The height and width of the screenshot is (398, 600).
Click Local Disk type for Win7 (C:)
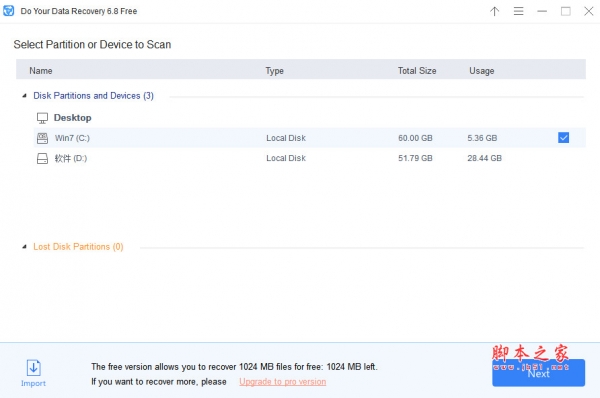286,138
